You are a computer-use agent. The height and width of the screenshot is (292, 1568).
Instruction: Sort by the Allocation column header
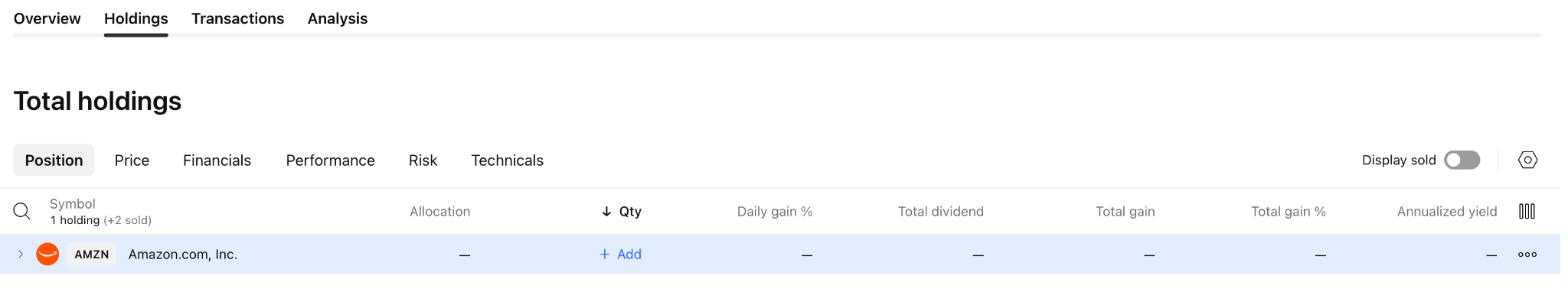440,212
